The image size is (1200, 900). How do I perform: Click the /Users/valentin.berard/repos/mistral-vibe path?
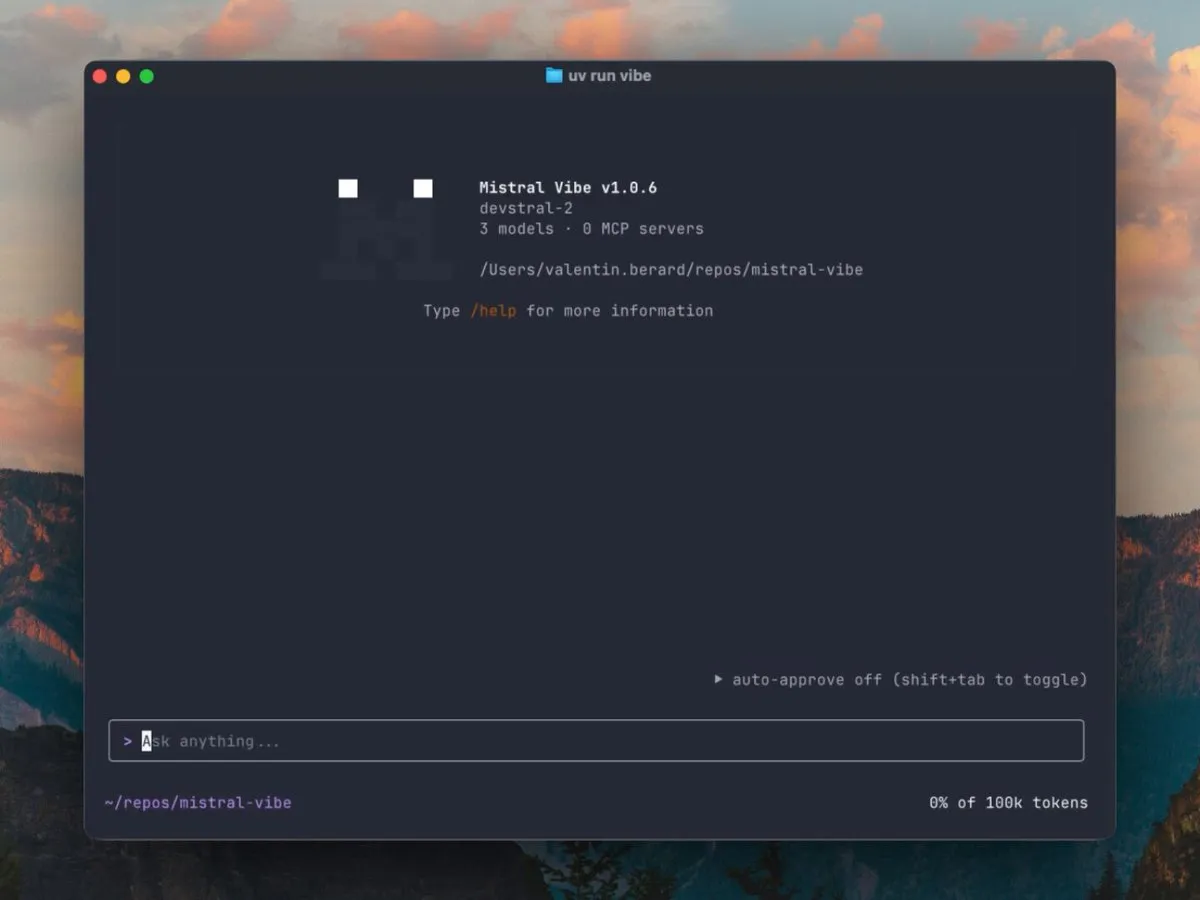coord(671,270)
